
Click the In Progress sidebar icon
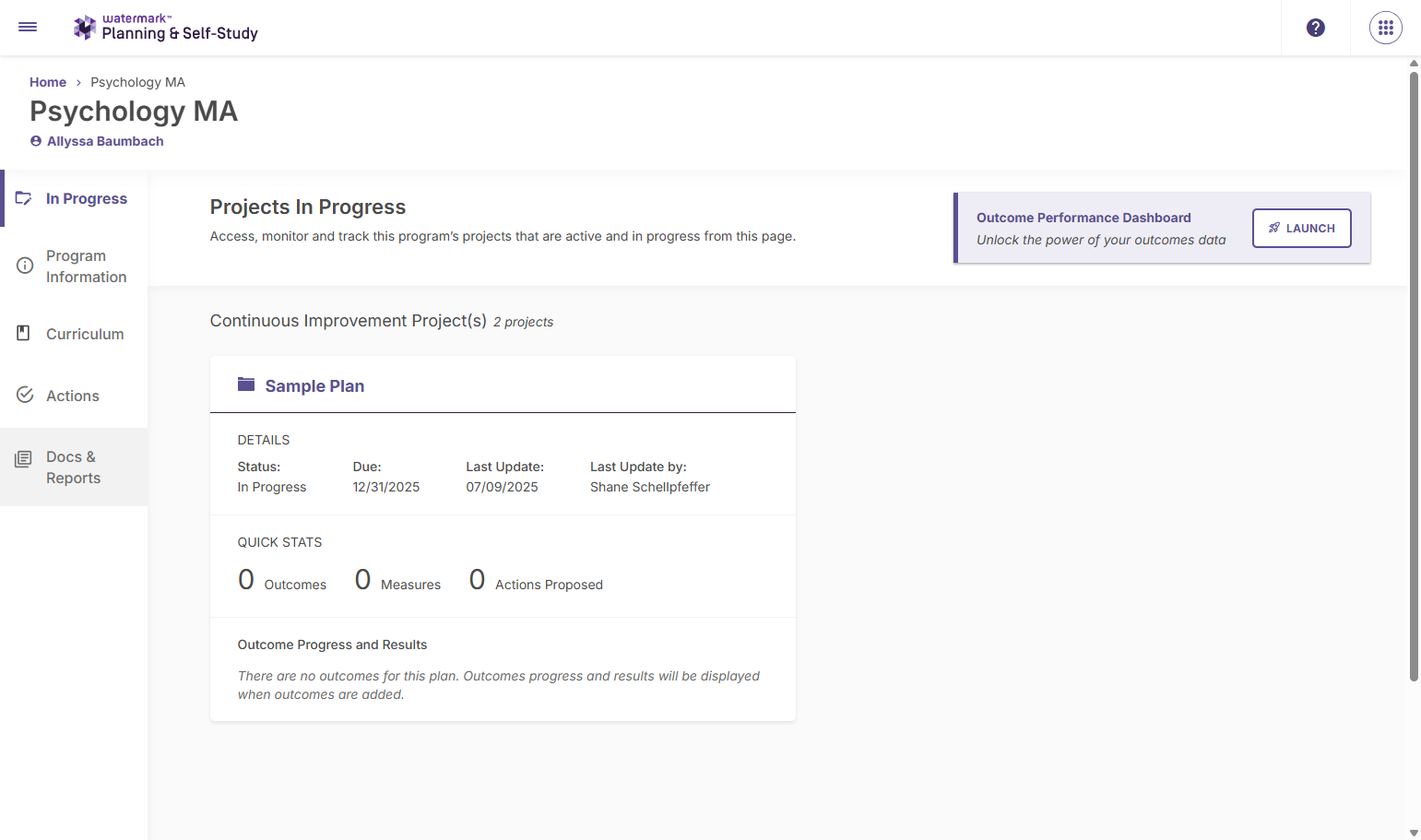click(24, 198)
